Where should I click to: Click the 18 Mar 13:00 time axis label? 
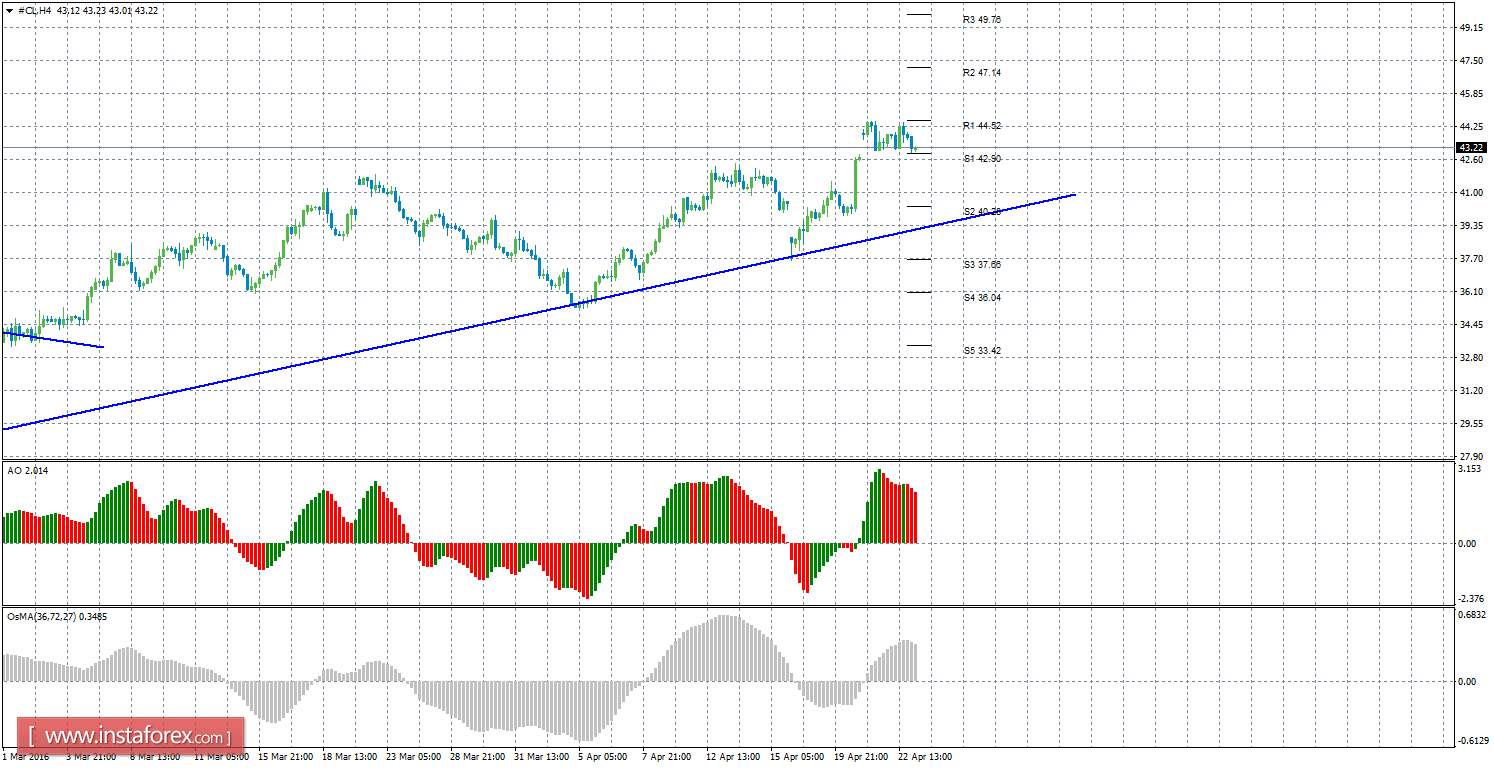click(x=349, y=757)
